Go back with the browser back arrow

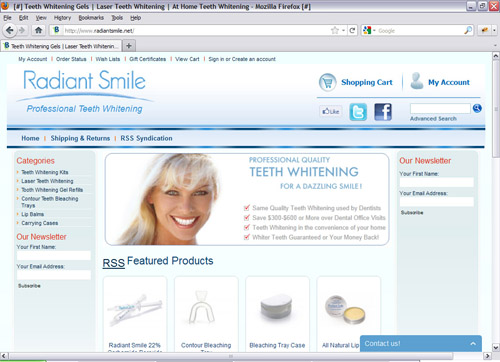pyautogui.click(x=9, y=30)
